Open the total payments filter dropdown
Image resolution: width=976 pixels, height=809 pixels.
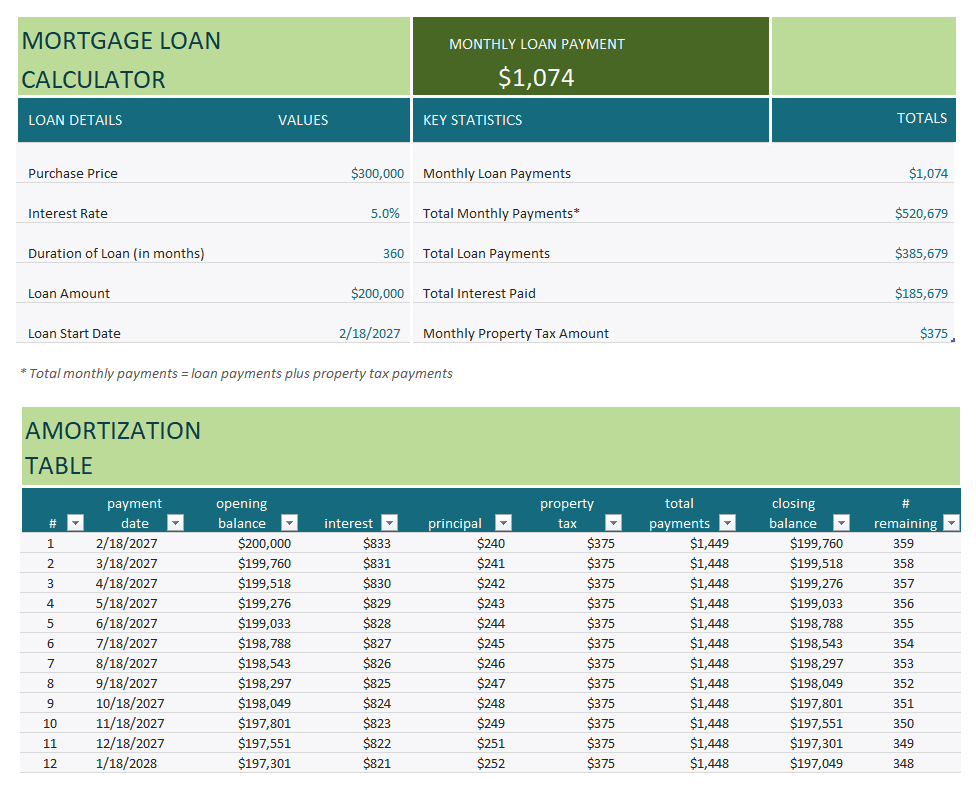tap(728, 523)
